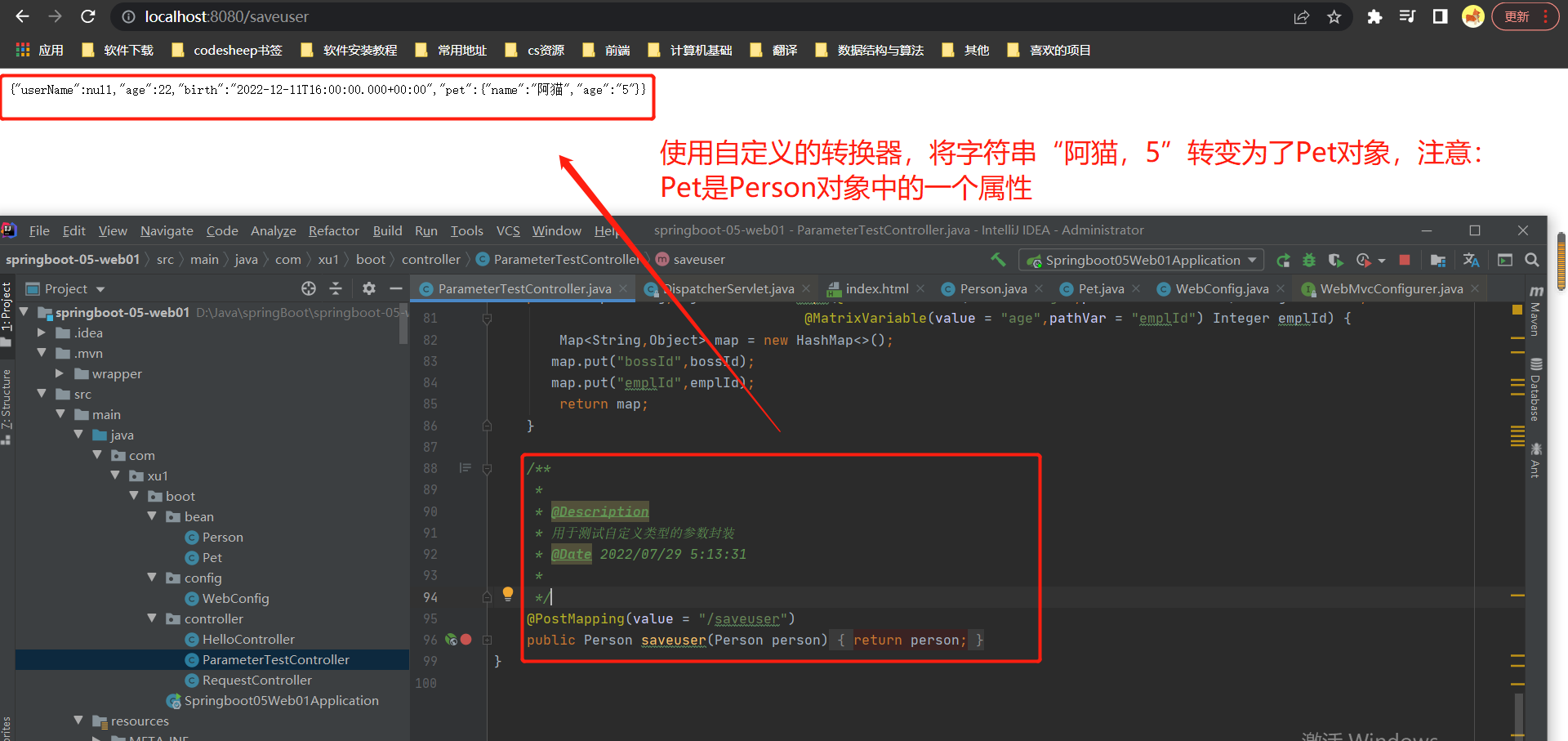The width and height of the screenshot is (1568, 741).
Task: Open the codesheep书签 bookmark folder
Action: point(227,50)
